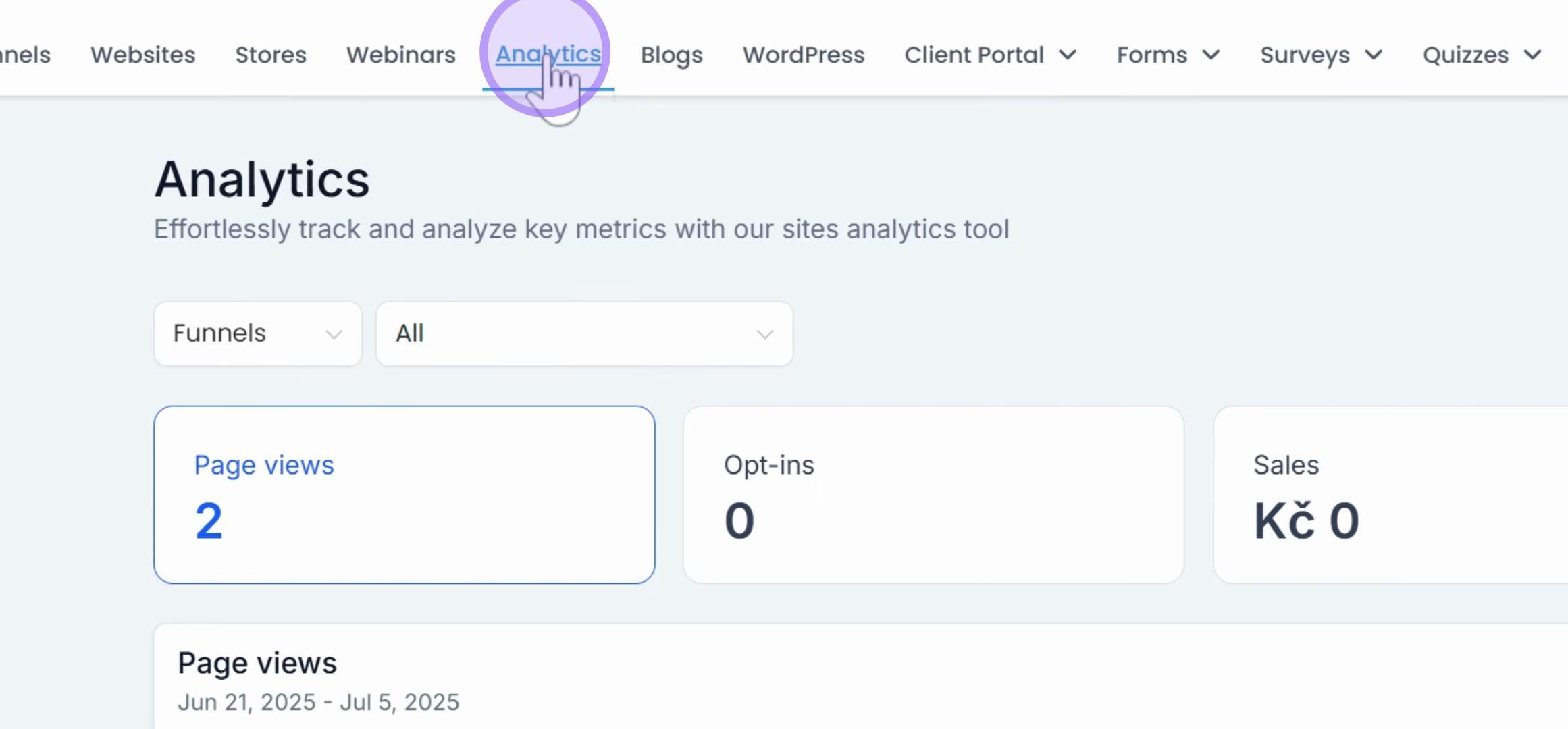Click the Funnels dropdown arrow icon
This screenshot has width=1568, height=729.
[334, 334]
